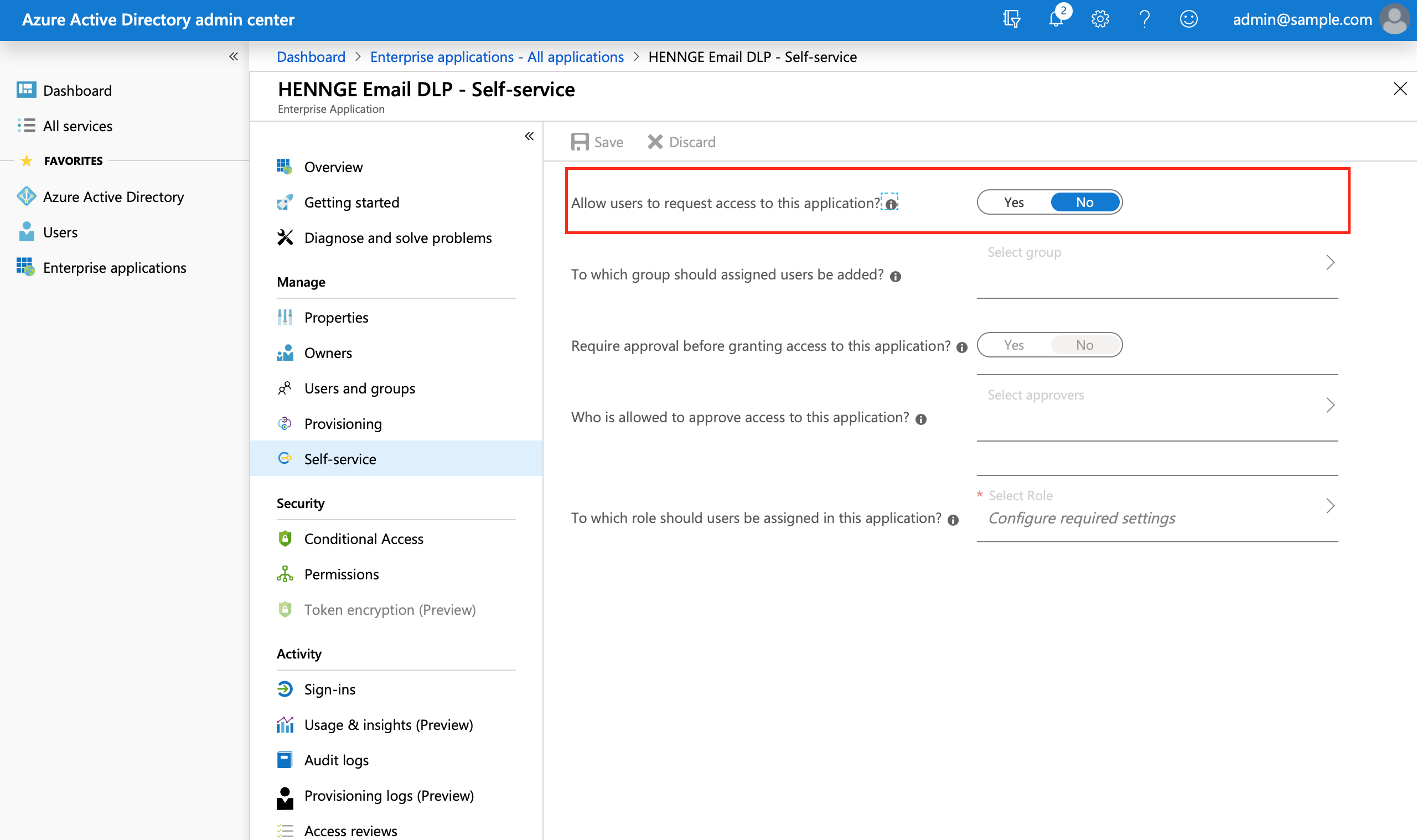Image resolution: width=1417 pixels, height=840 pixels.
Task: Click the Provisioning logs person icon
Action: click(x=285, y=798)
